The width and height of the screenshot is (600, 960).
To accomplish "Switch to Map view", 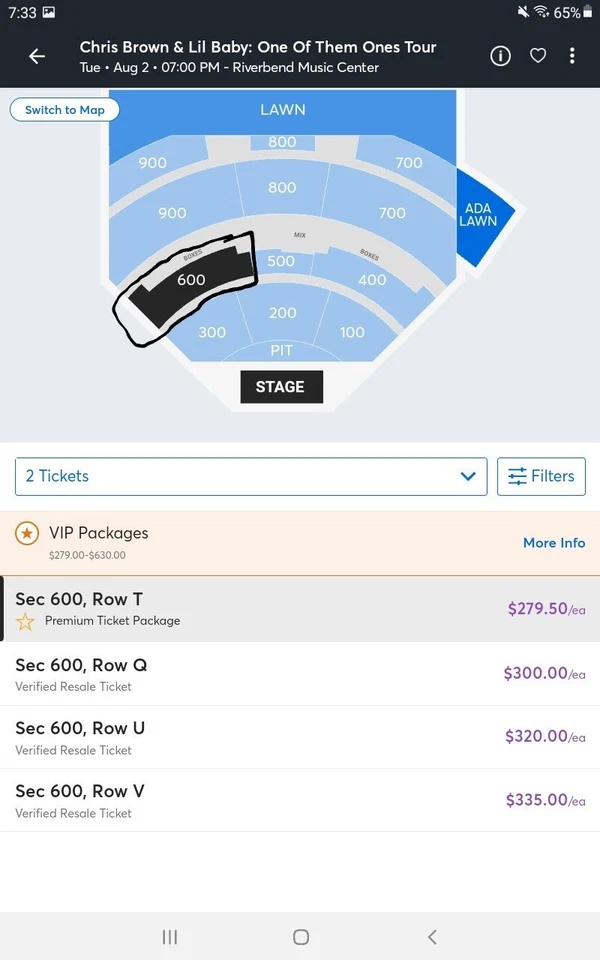I will pyautogui.click(x=64, y=111).
